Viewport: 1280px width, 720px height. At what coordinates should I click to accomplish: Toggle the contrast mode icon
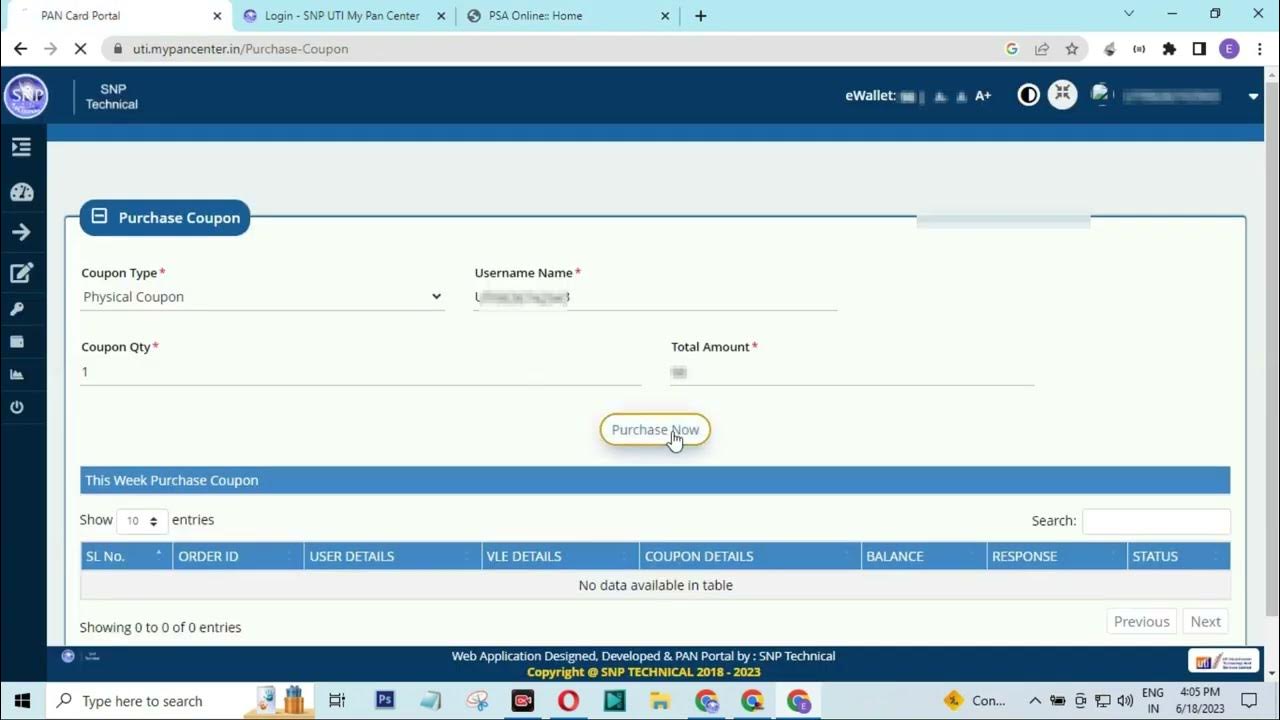[1028, 95]
